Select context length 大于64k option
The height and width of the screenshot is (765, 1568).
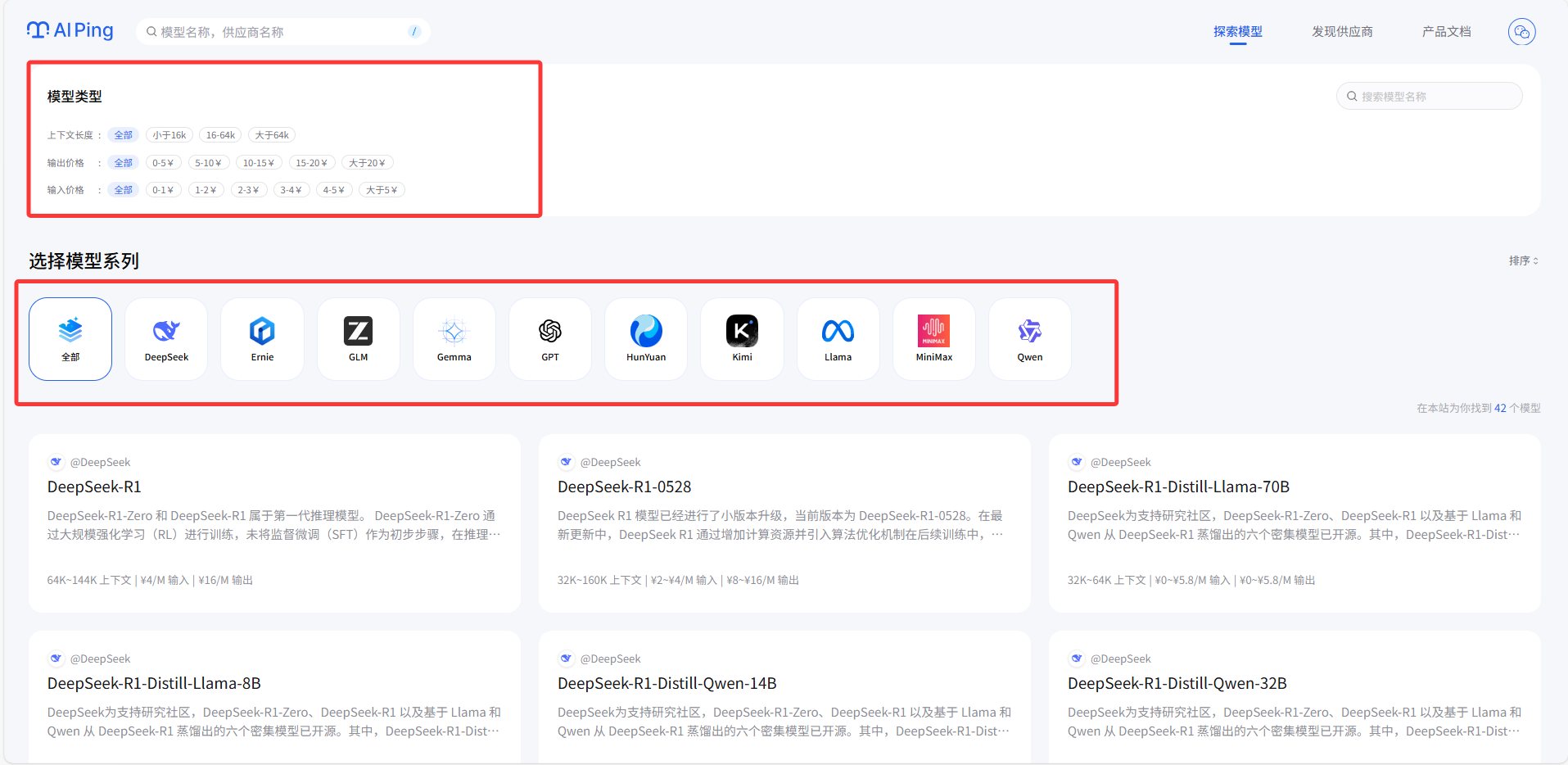coord(272,135)
